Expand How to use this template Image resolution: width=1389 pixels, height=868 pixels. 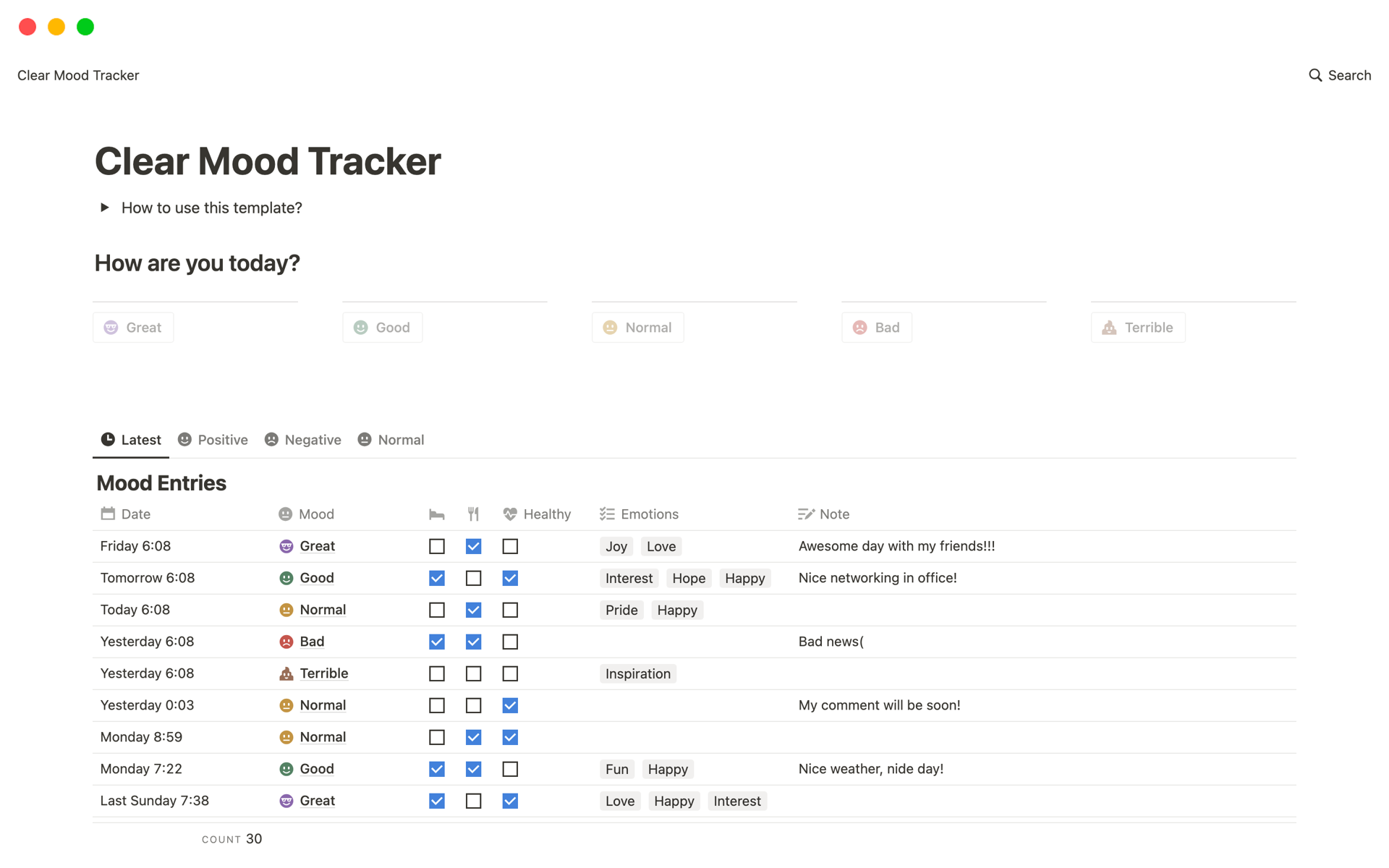105,208
